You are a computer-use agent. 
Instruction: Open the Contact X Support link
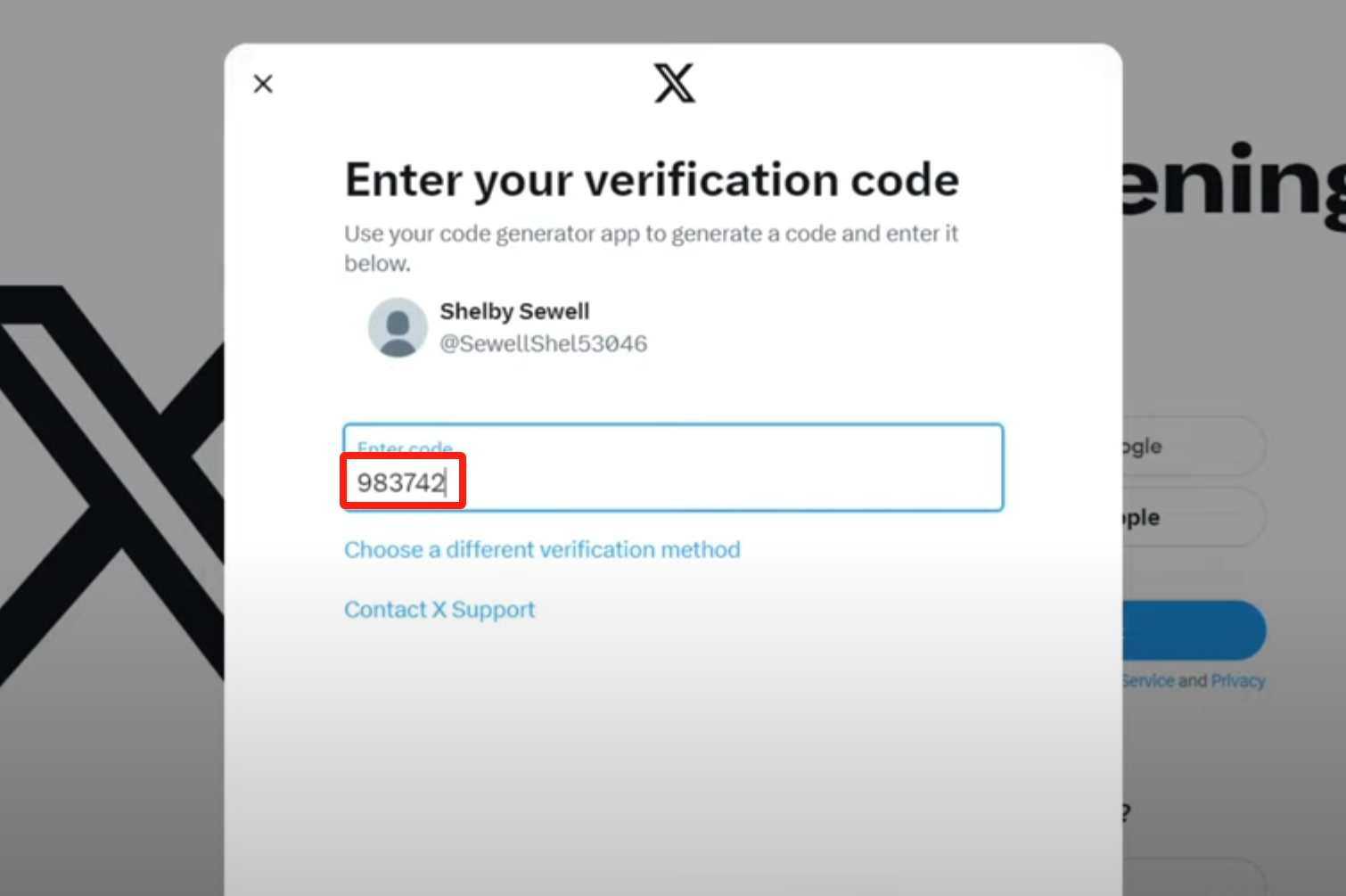pyautogui.click(x=439, y=610)
